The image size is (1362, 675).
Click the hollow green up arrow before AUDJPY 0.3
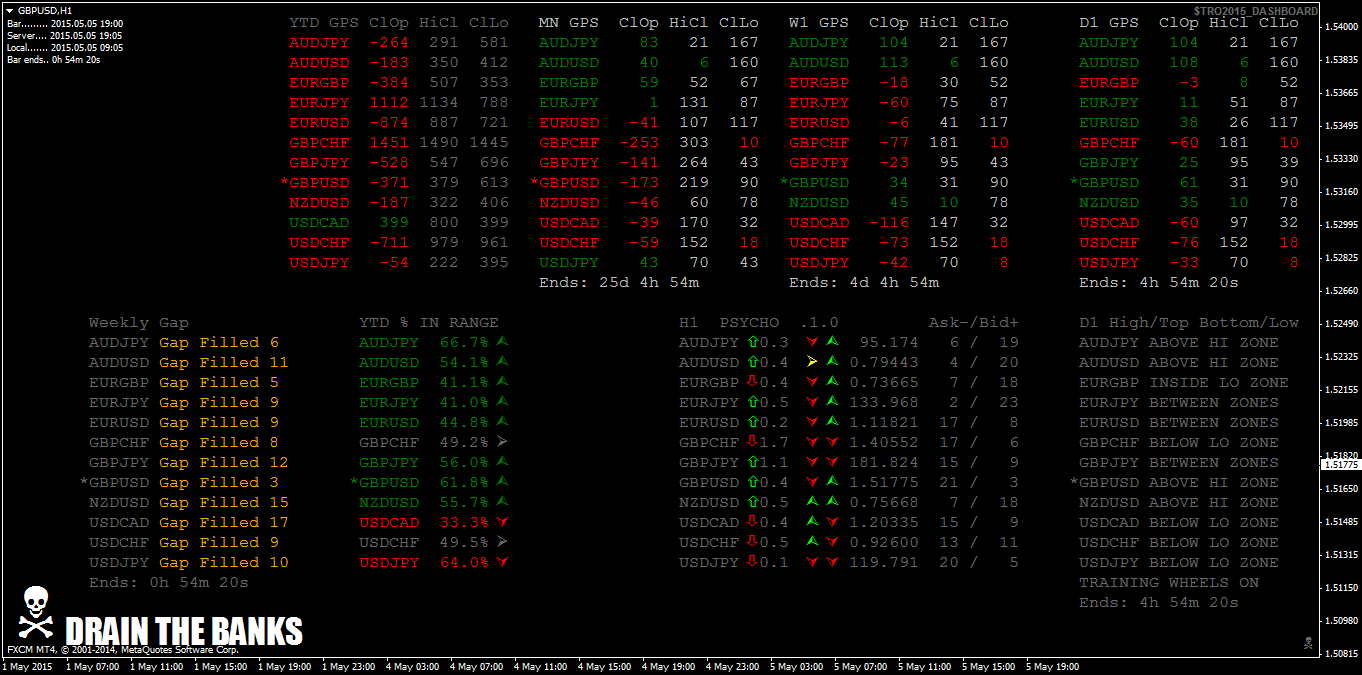click(751, 342)
